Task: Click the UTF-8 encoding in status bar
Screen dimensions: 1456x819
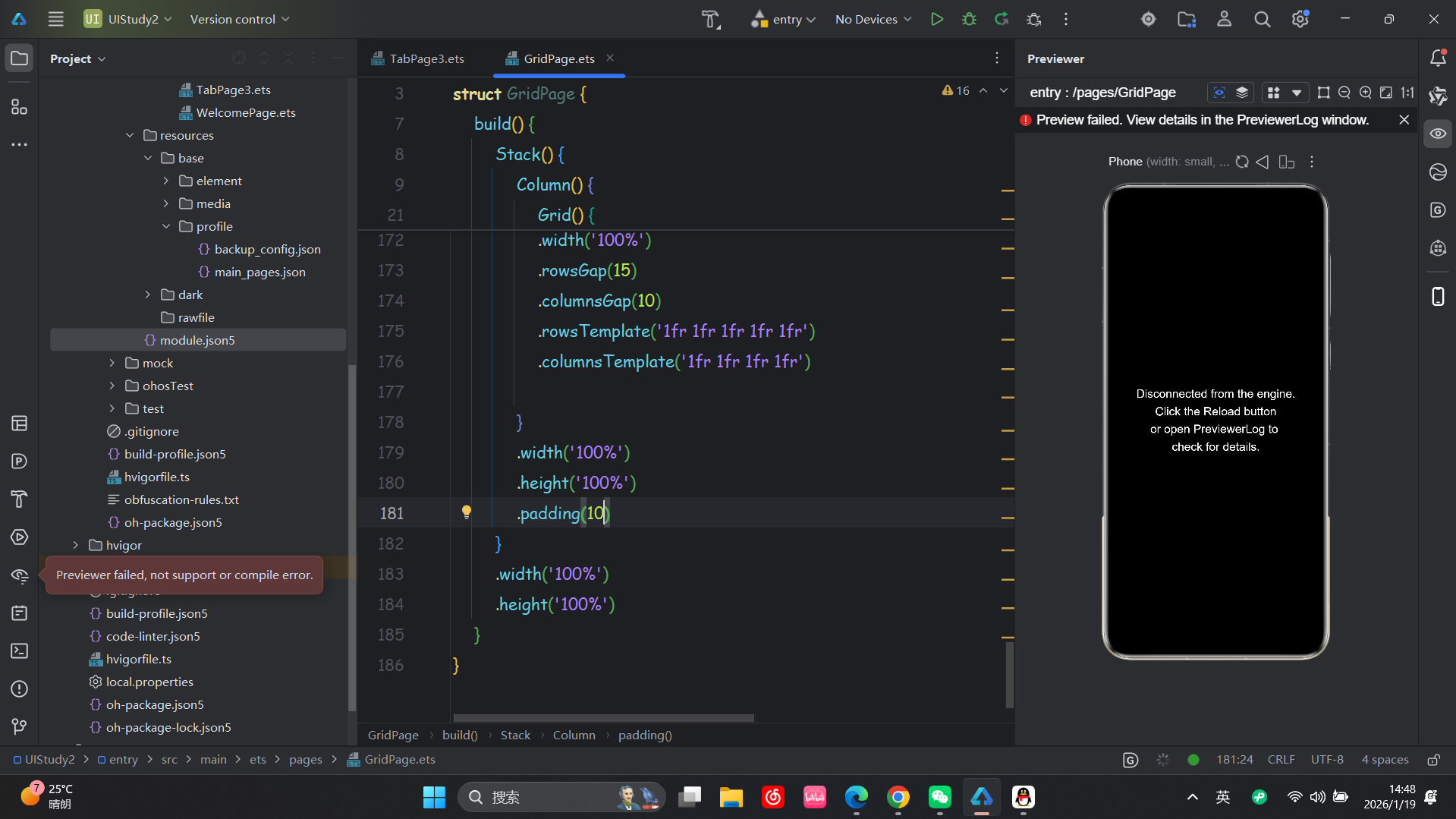Action: [x=1326, y=760]
